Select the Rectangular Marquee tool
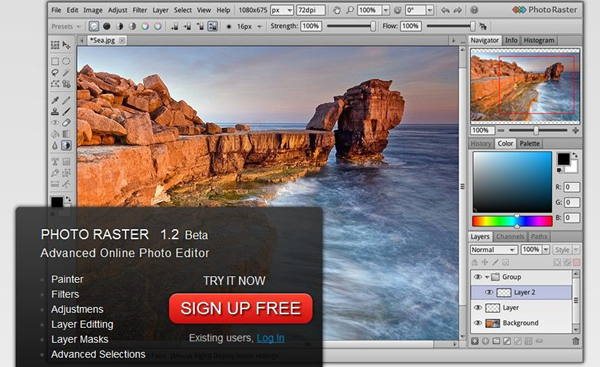 pyautogui.click(x=55, y=61)
